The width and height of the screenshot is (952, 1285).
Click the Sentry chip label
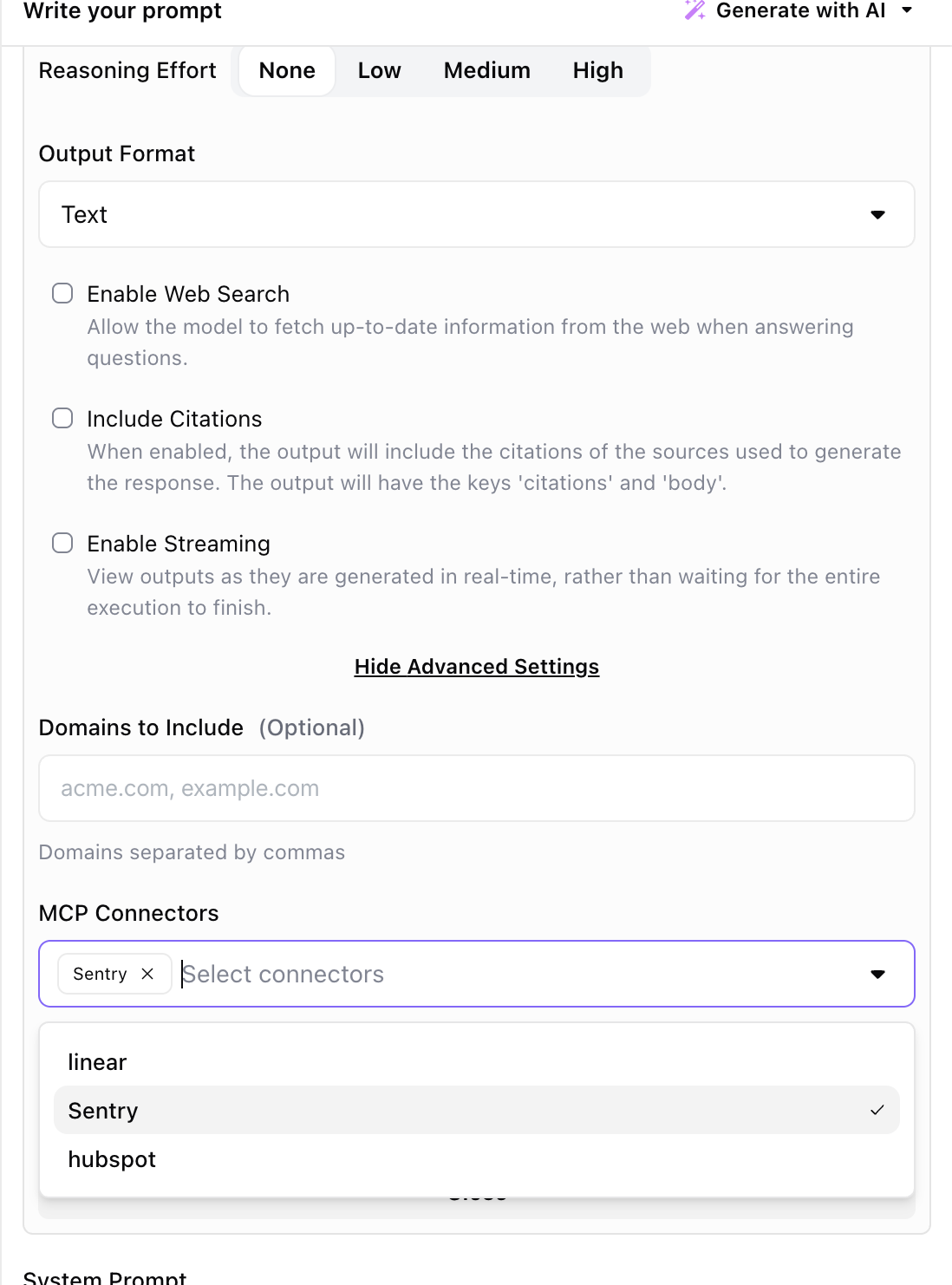pos(100,974)
